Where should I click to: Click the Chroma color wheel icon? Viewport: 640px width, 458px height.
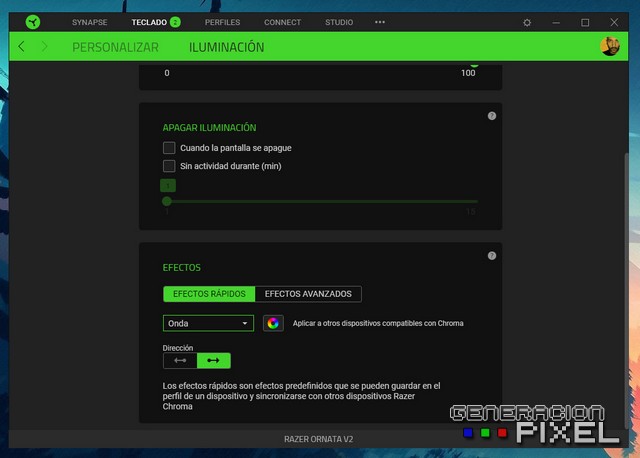[x=273, y=323]
